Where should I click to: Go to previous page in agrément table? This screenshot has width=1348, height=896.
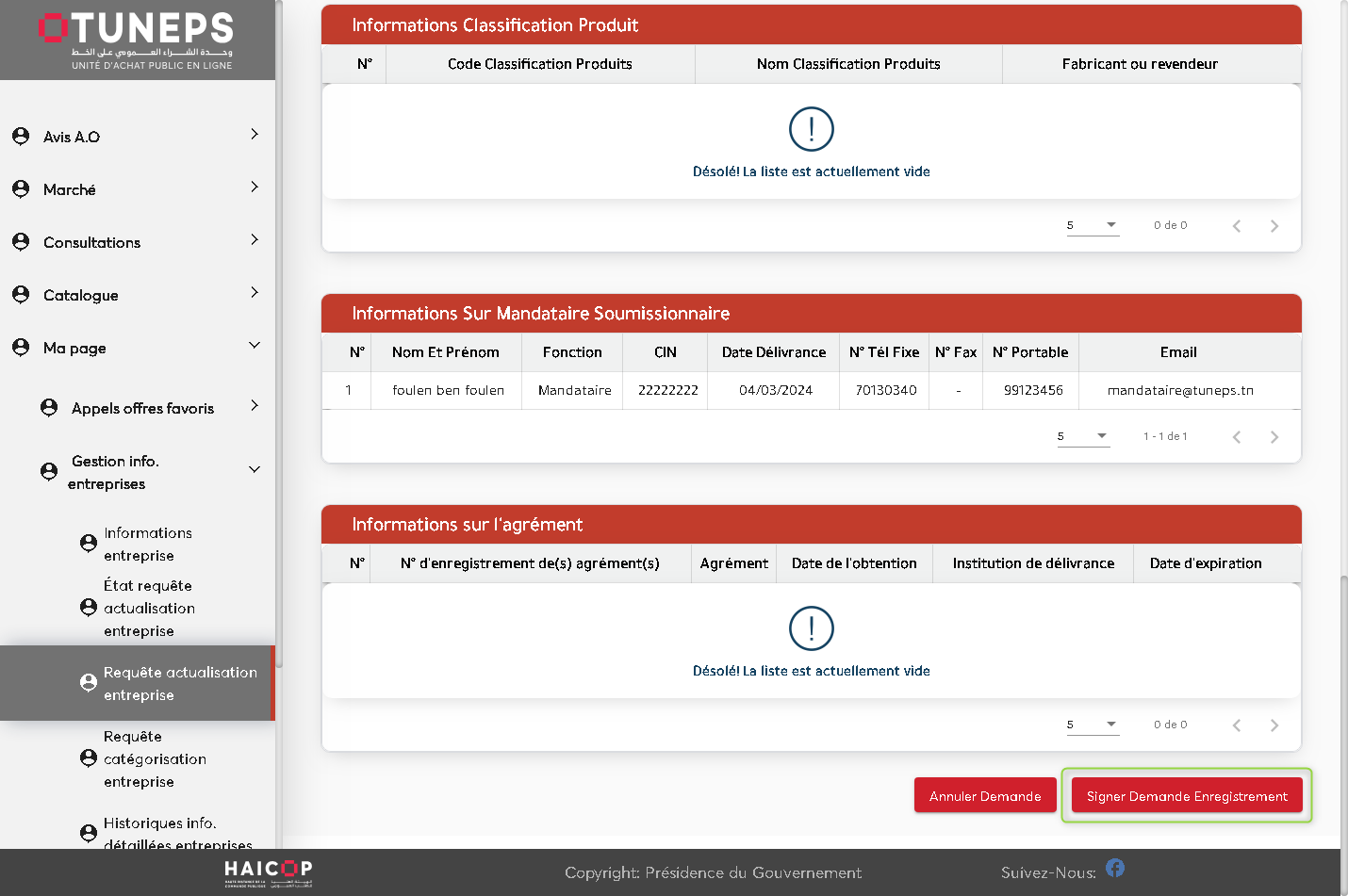pos(1237,725)
